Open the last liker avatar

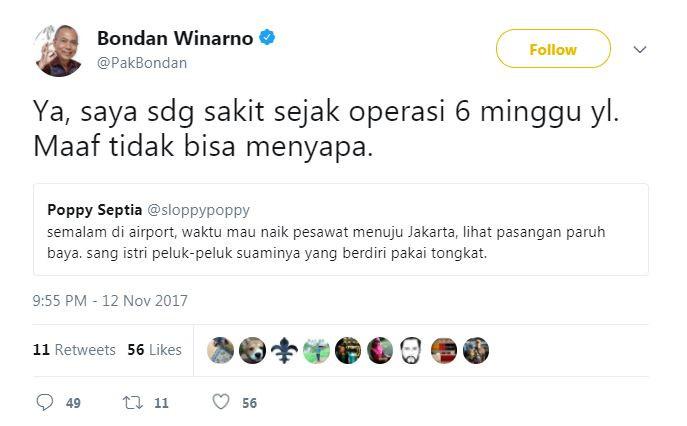coord(475,350)
